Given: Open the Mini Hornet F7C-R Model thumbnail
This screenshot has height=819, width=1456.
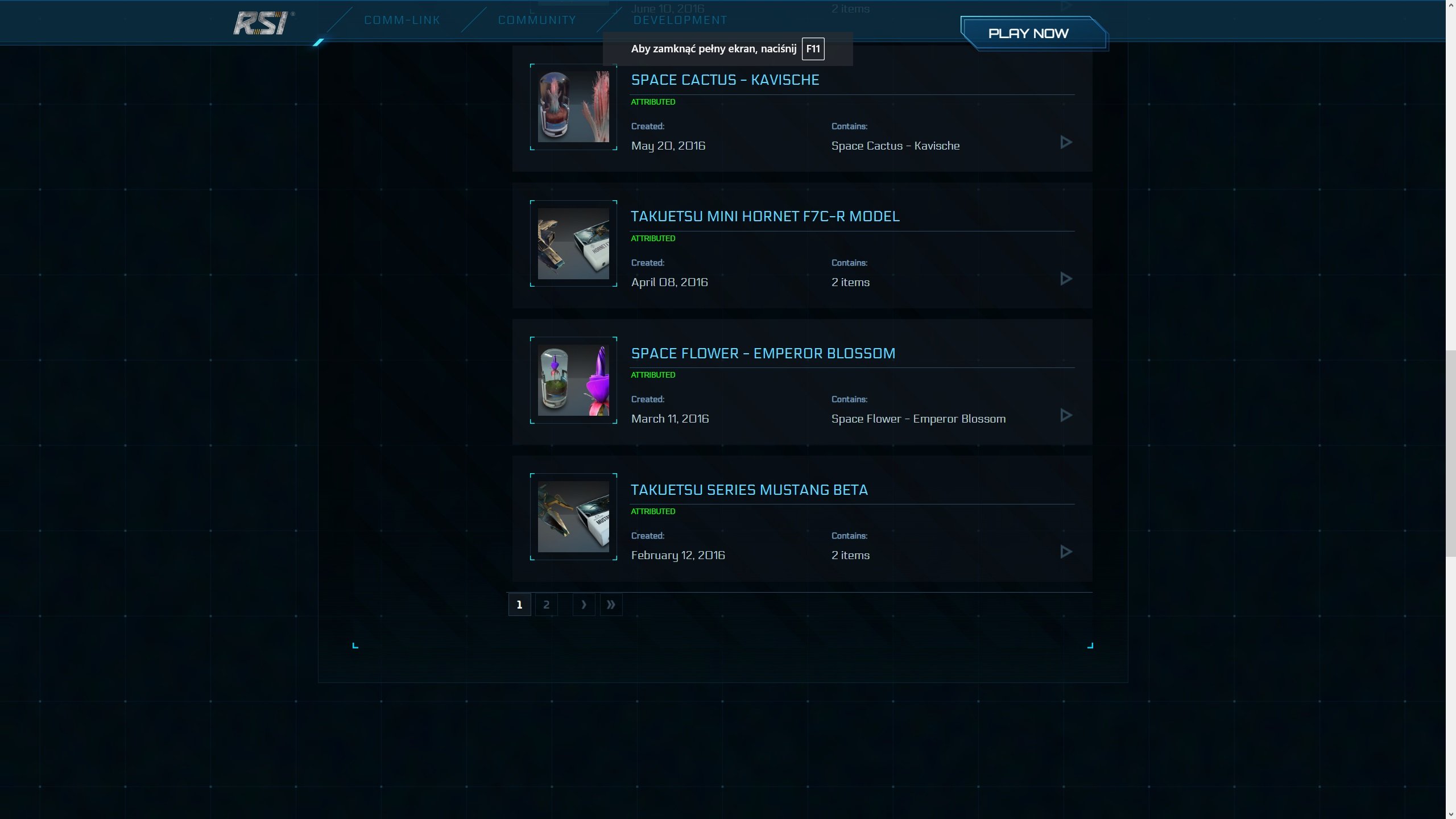Looking at the screenshot, I should [573, 243].
